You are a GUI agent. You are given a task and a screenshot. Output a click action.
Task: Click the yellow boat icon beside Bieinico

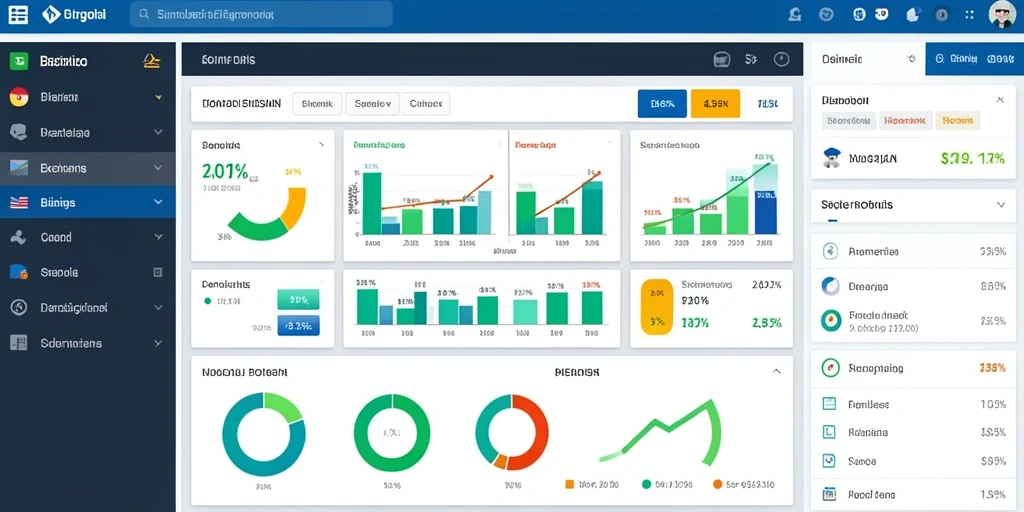[152, 61]
